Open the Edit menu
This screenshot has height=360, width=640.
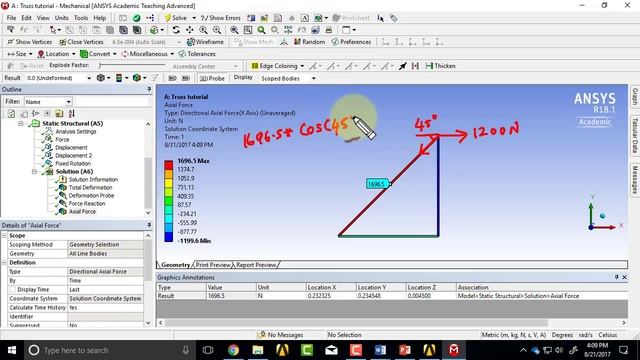26,18
